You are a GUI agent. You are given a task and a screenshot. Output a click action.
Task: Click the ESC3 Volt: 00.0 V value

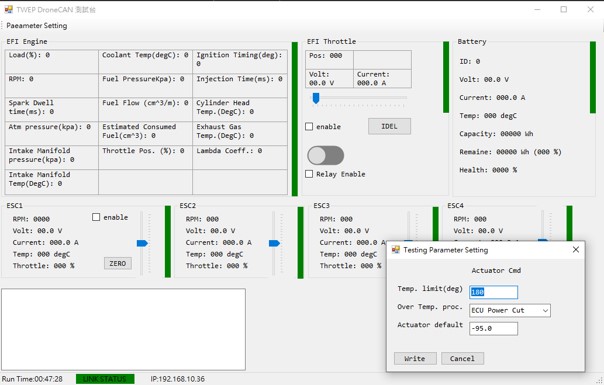coord(344,231)
